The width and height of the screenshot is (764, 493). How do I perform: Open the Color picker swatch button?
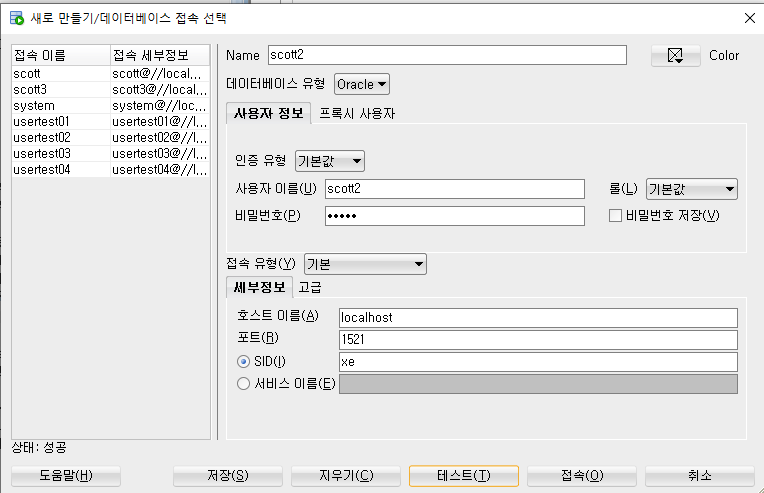675,56
